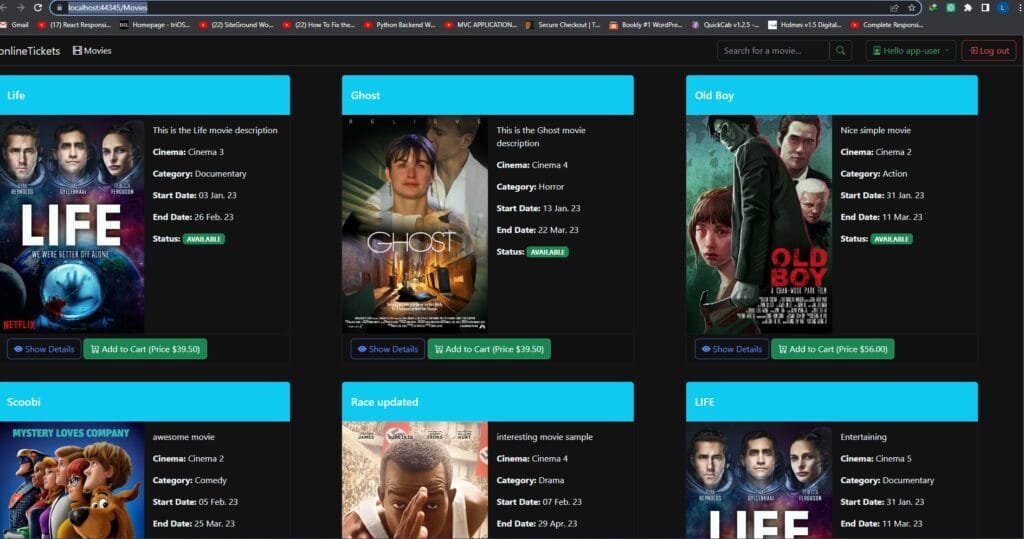This screenshot has height=539, width=1024.
Task: Click the Ghost movie poster
Action: click(x=415, y=223)
